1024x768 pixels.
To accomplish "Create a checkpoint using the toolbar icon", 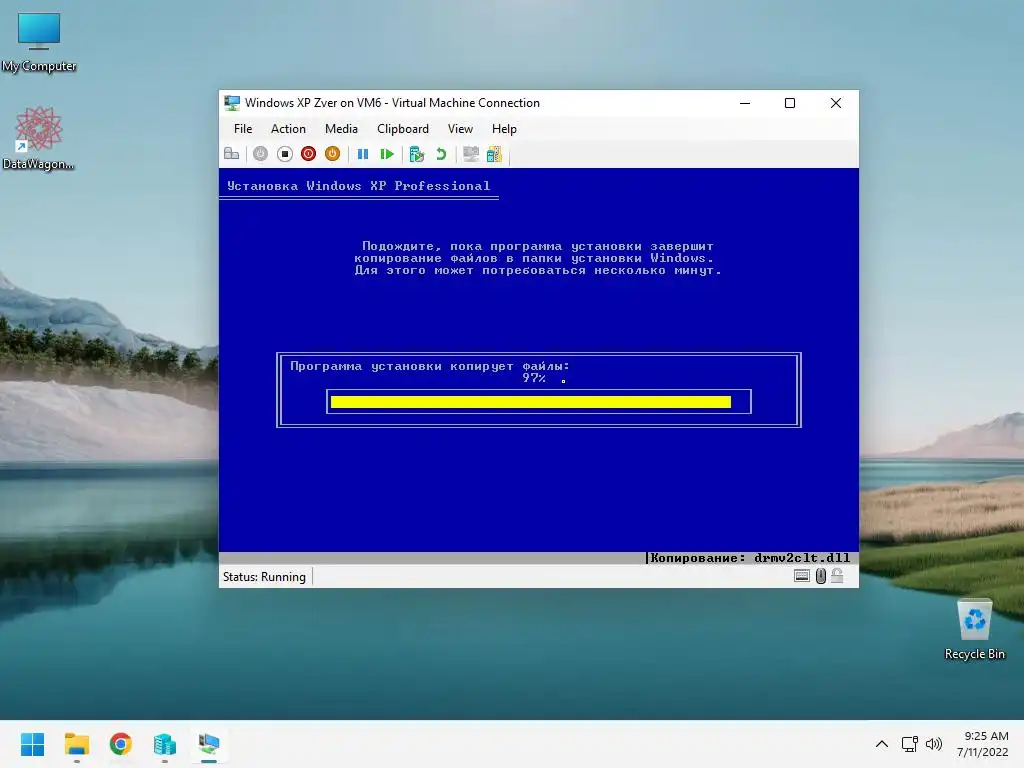I will coord(417,154).
